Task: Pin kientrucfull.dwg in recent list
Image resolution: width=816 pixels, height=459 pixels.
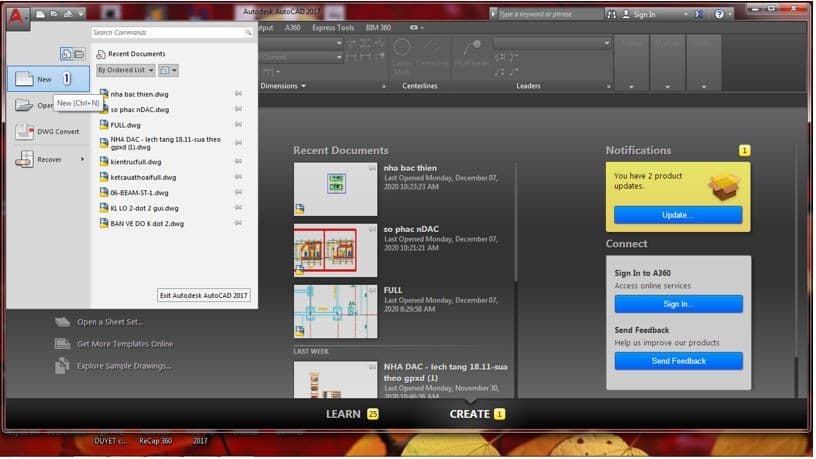Action: coord(238,161)
